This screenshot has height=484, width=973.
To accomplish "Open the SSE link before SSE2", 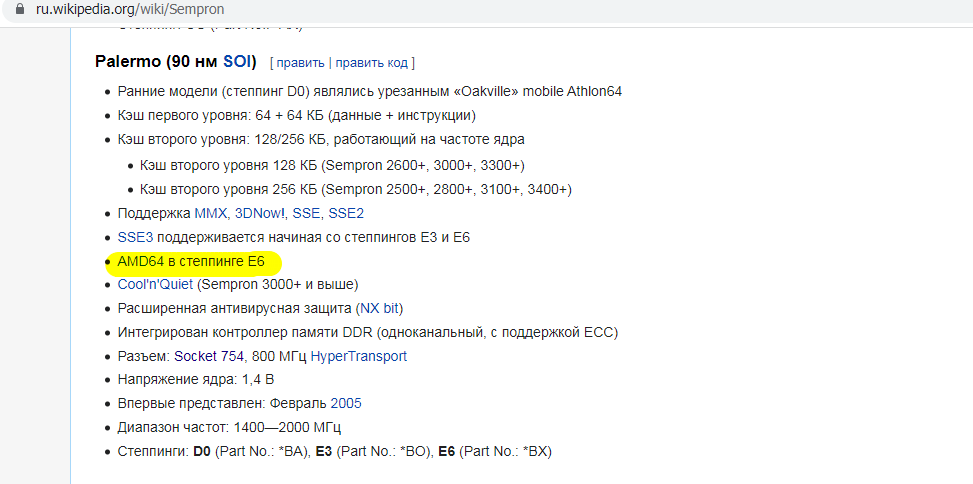I will tap(306, 213).
